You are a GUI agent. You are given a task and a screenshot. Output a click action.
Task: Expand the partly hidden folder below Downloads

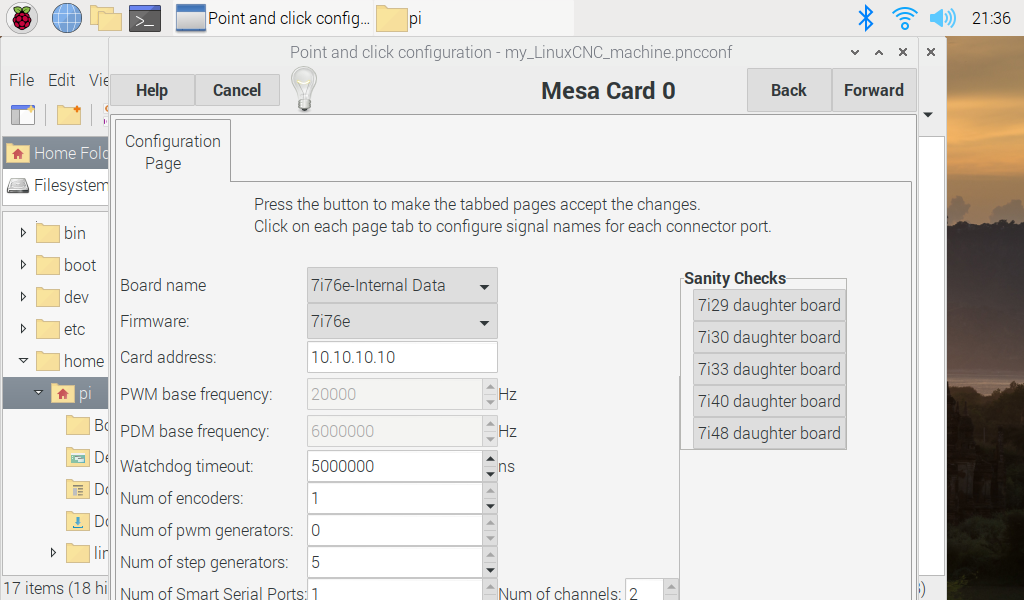(x=54, y=552)
